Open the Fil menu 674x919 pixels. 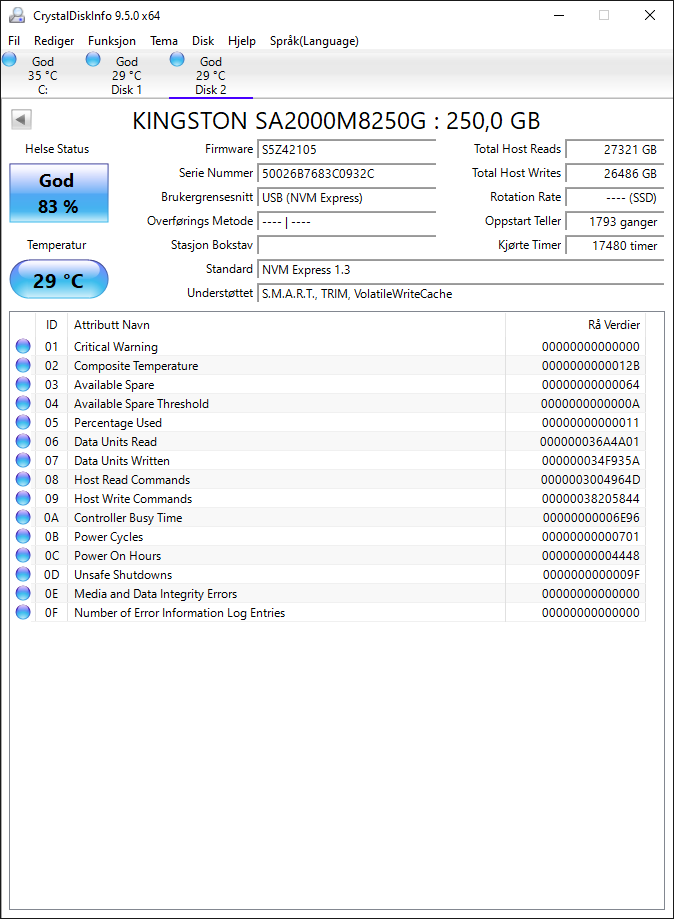pyautogui.click(x=14, y=40)
